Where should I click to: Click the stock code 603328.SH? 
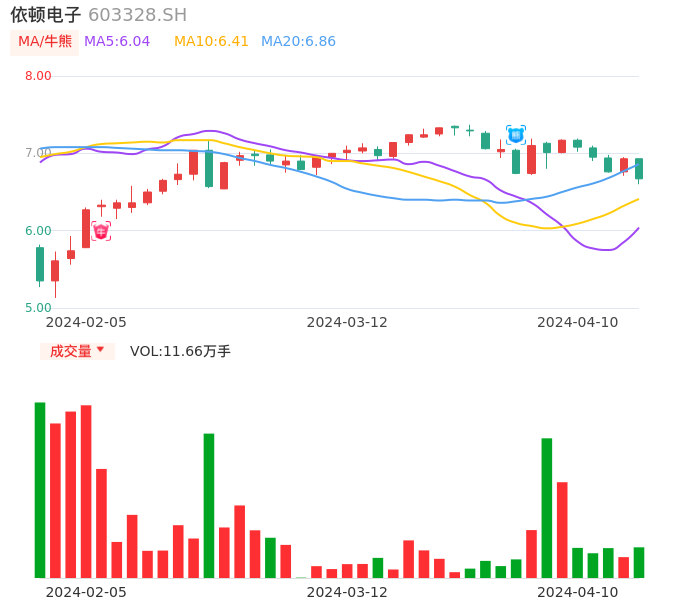[137, 15]
